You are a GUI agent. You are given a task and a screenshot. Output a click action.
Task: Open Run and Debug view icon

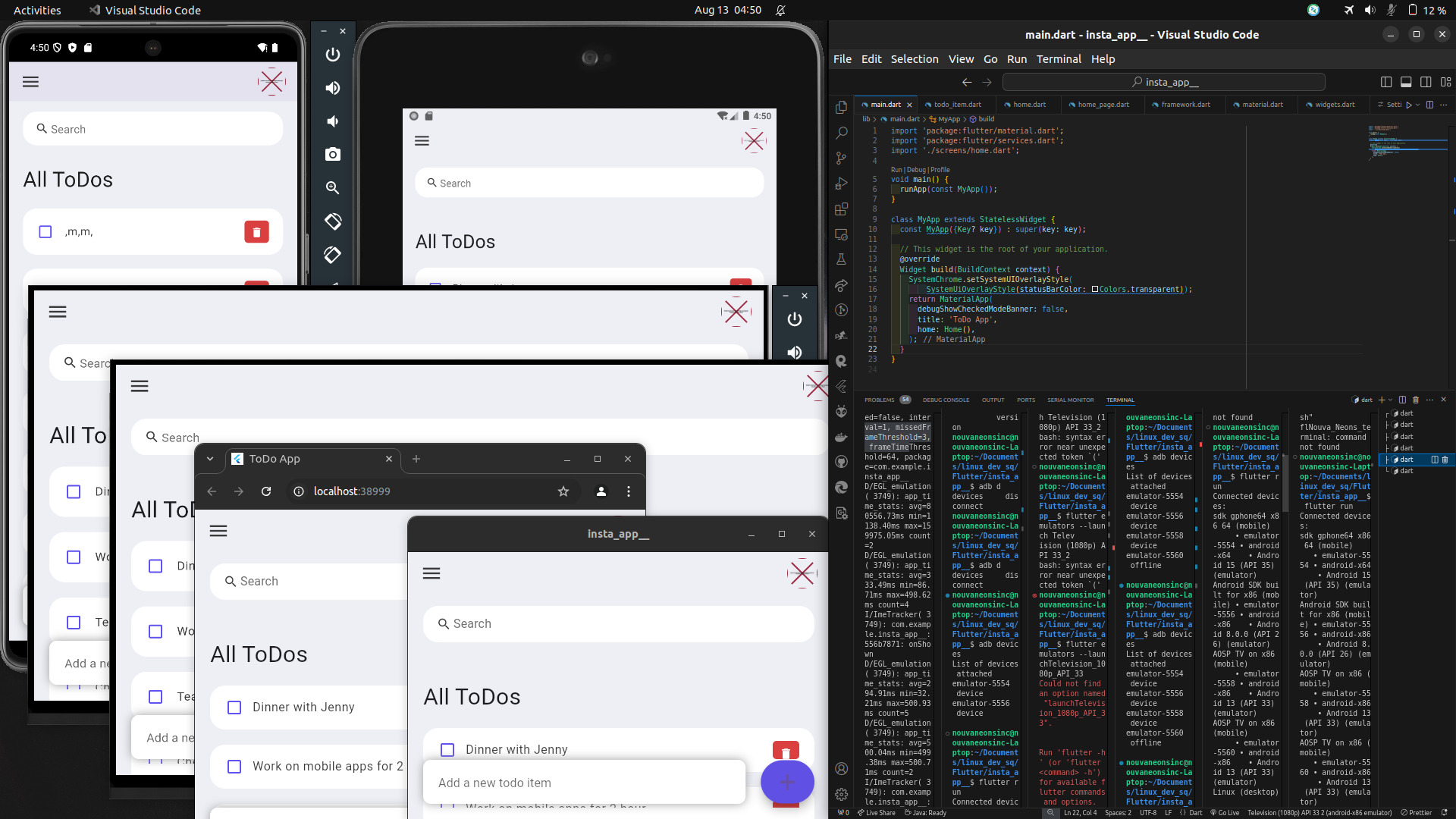point(841,184)
